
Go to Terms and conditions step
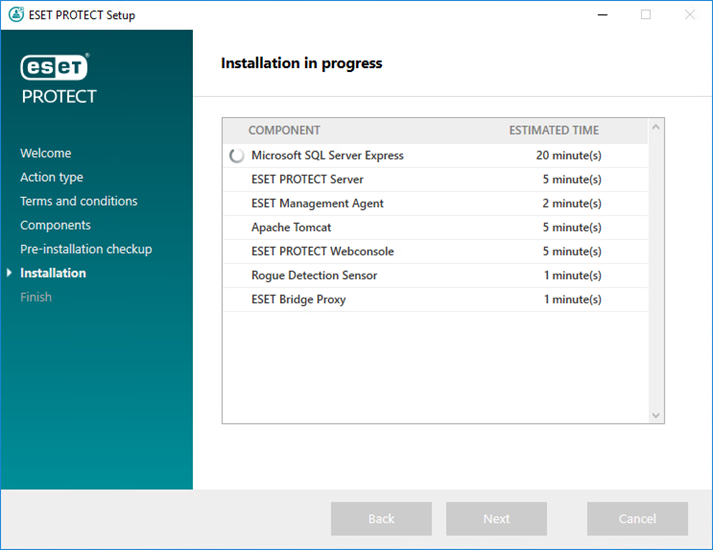pos(78,201)
